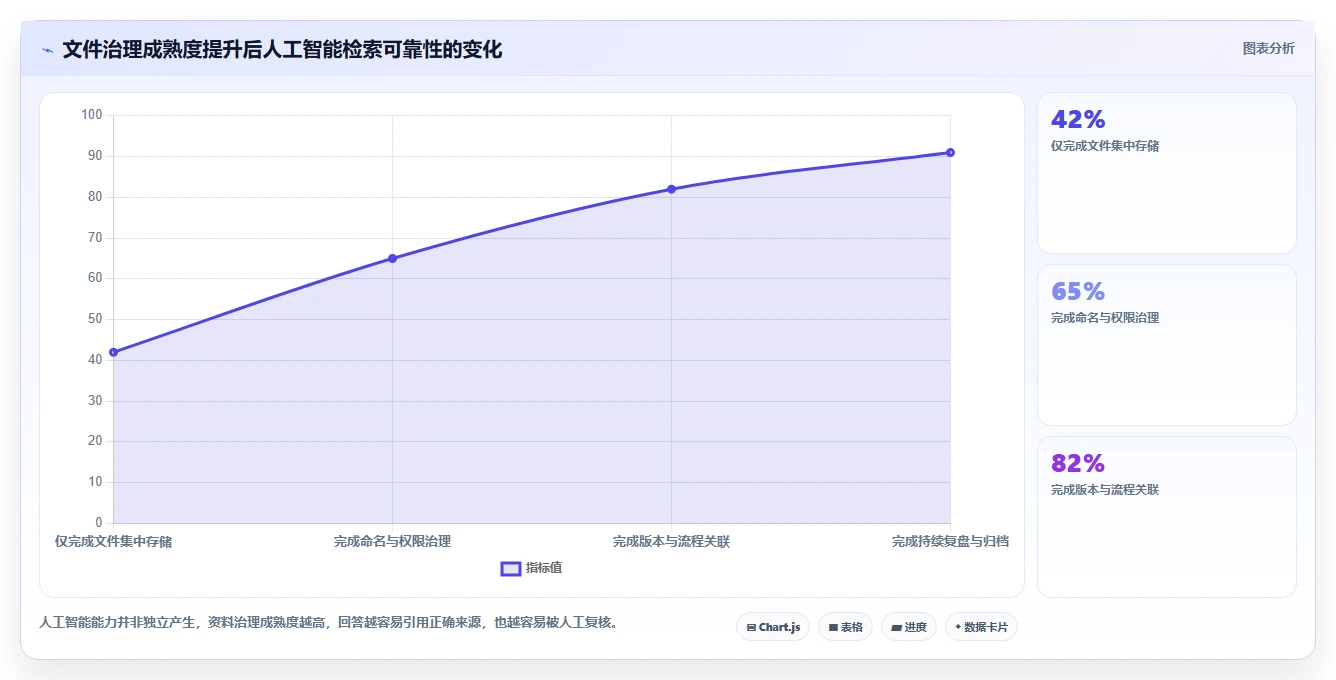Screen dimensions: 1336x680
Task: Click card label 完成命名与权限治理
Action: point(1105,318)
